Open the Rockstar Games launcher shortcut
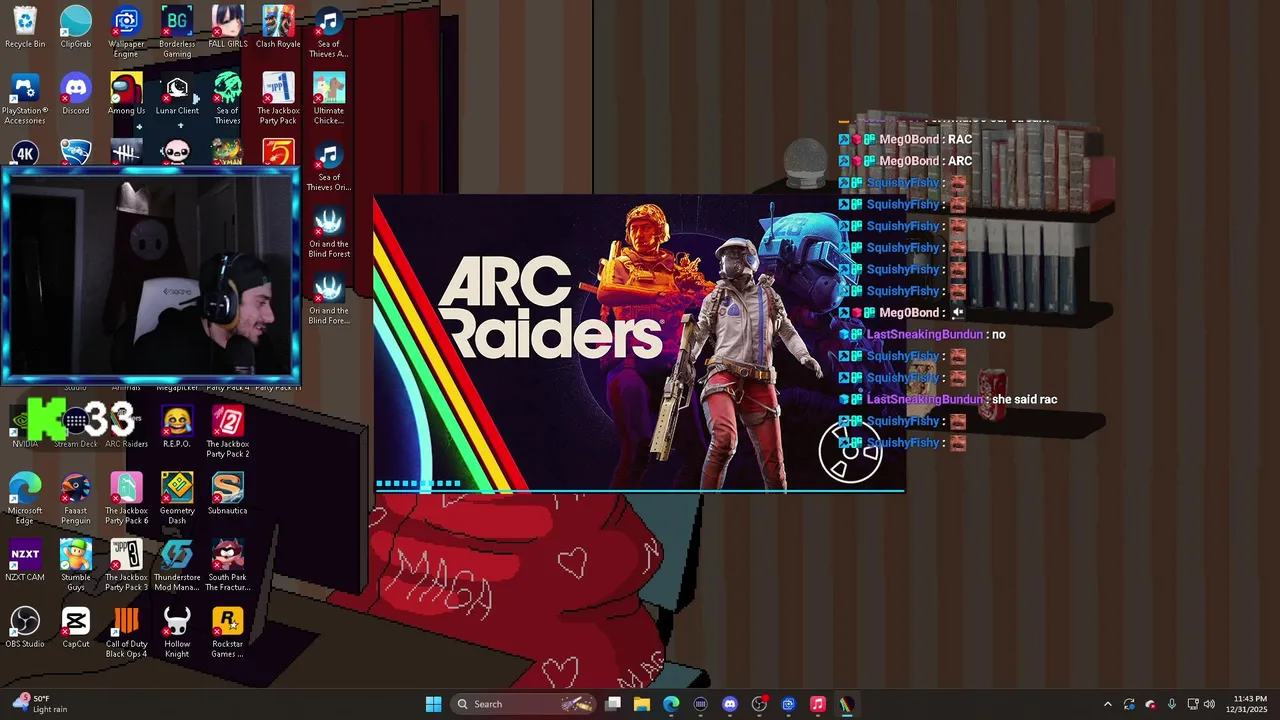The image size is (1280, 720). [228, 633]
